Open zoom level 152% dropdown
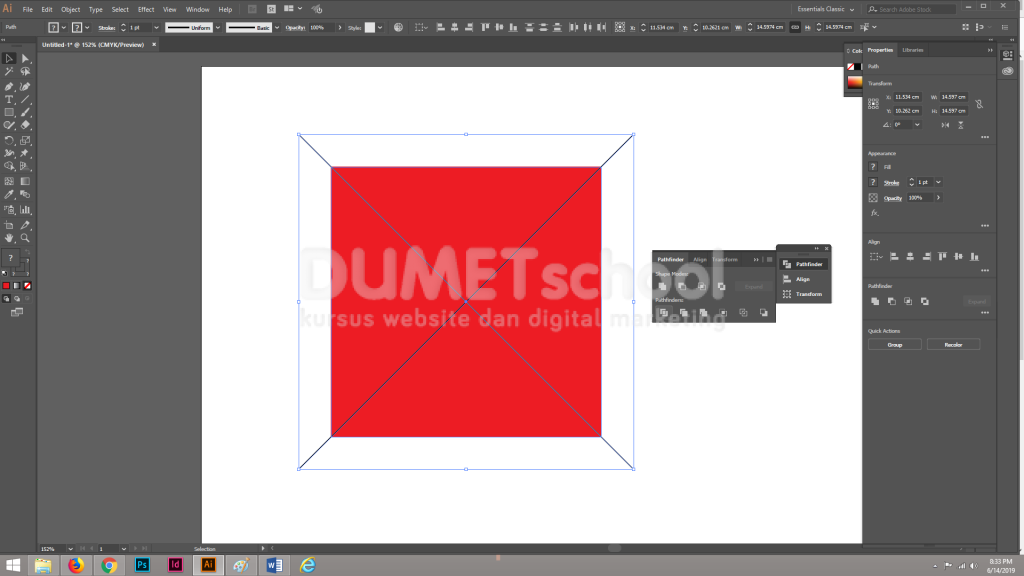Screen dimensions: 1024x576 [71, 549]
